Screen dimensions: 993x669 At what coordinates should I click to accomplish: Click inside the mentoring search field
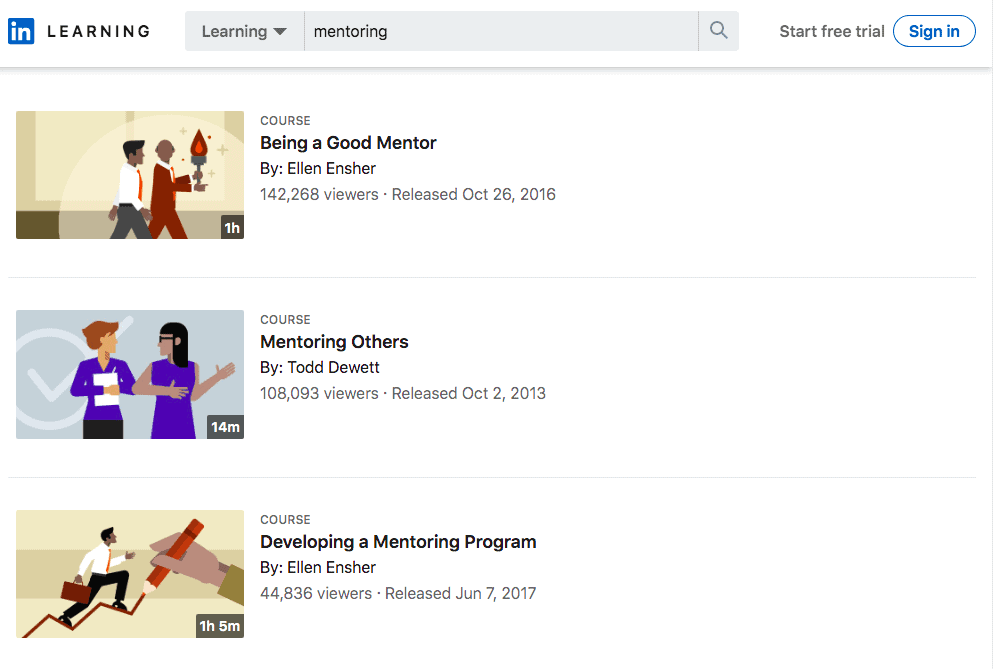[x=450, y=31]
